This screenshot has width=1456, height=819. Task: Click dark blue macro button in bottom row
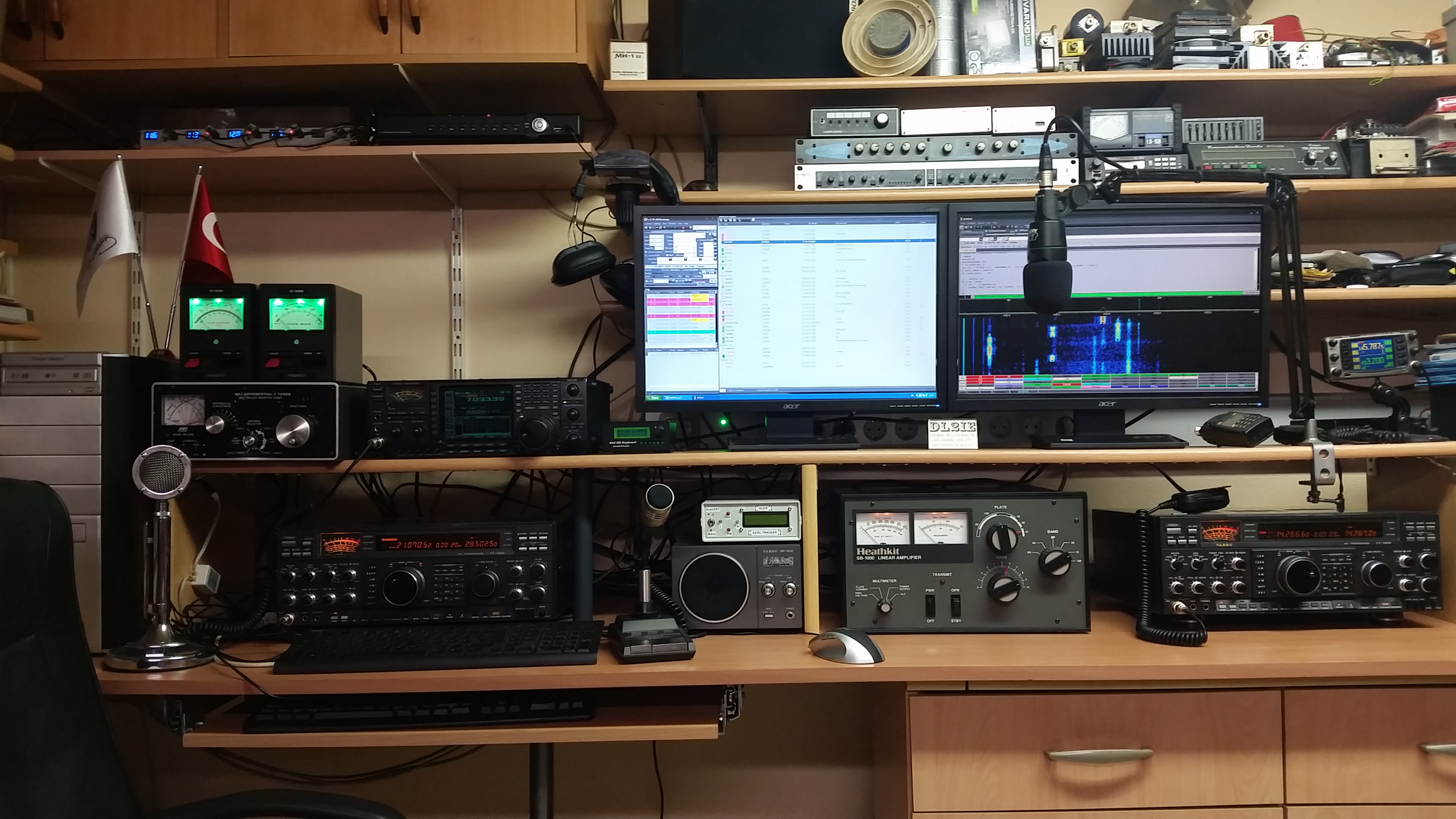1125,387
